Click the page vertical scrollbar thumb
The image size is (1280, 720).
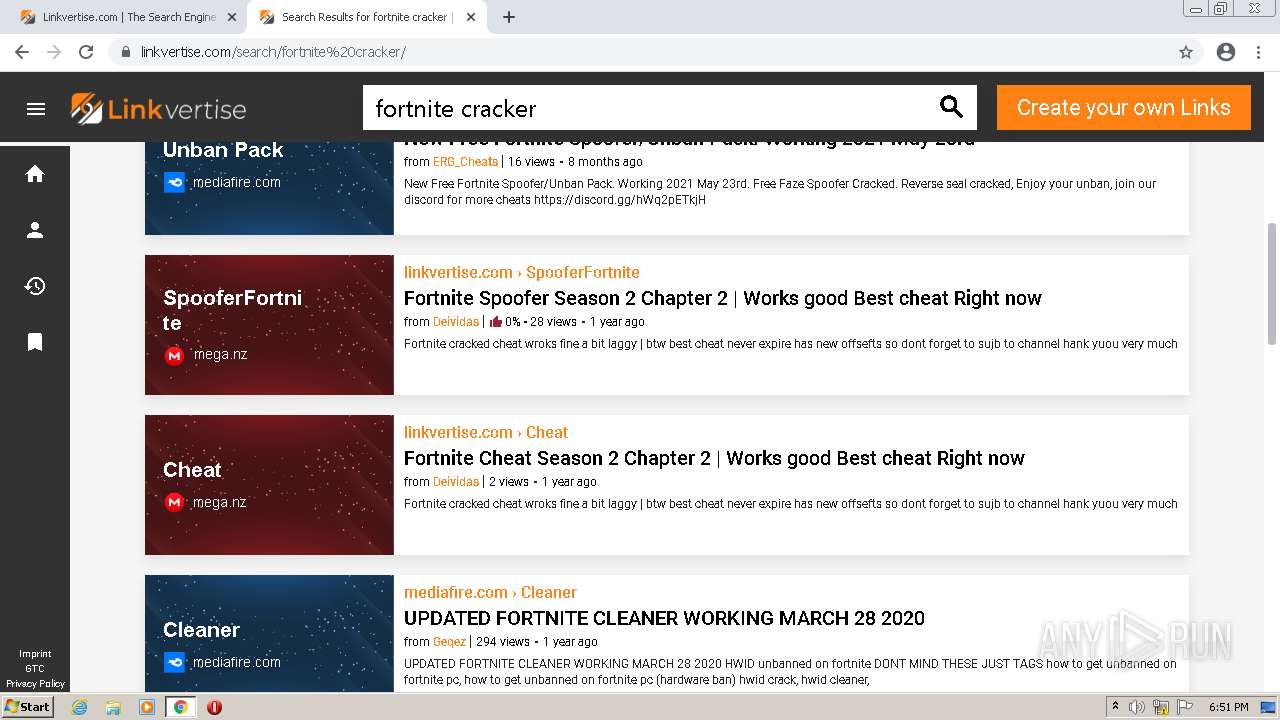[x=1272, y=284]
